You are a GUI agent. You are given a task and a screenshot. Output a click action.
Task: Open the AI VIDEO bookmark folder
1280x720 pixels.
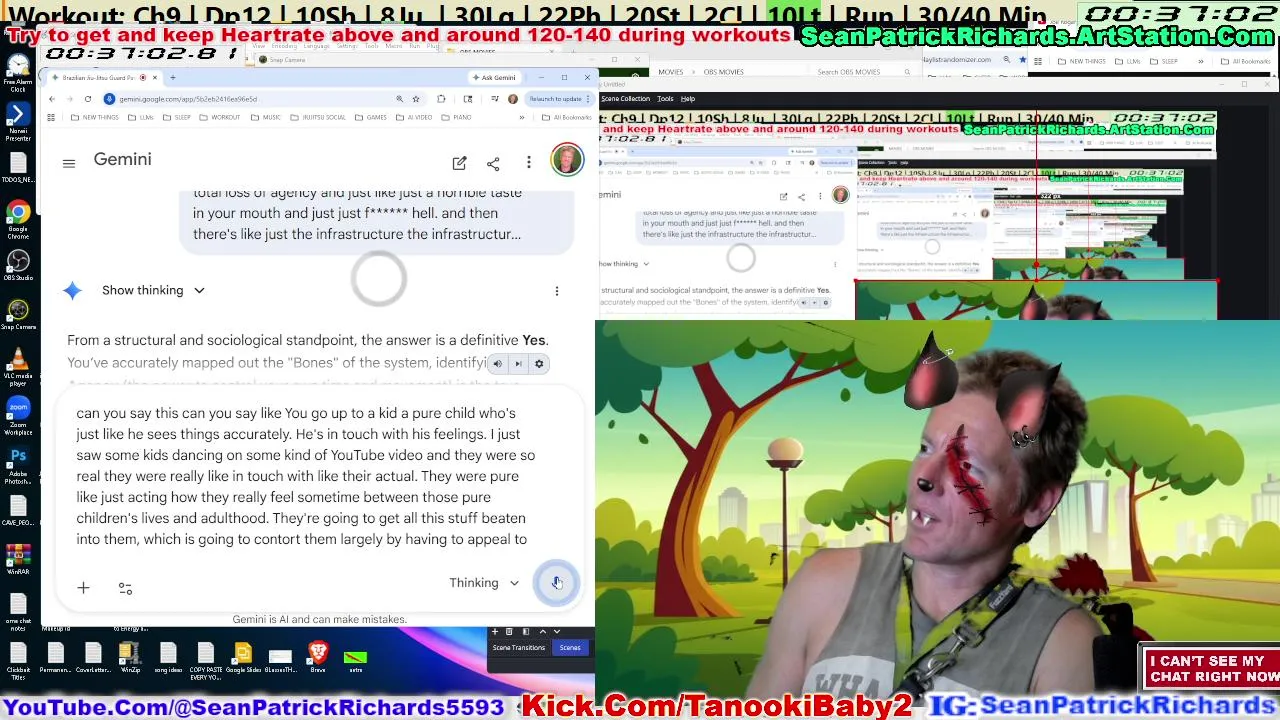414,118
